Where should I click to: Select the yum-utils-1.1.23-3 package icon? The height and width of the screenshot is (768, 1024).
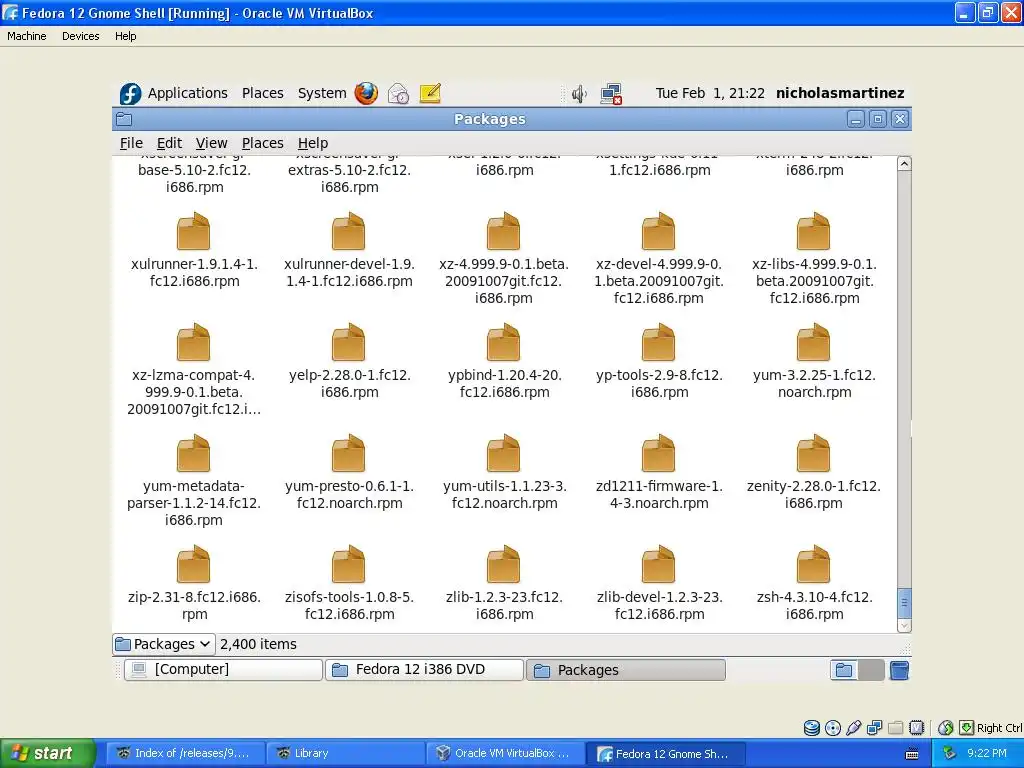[504, 453]
